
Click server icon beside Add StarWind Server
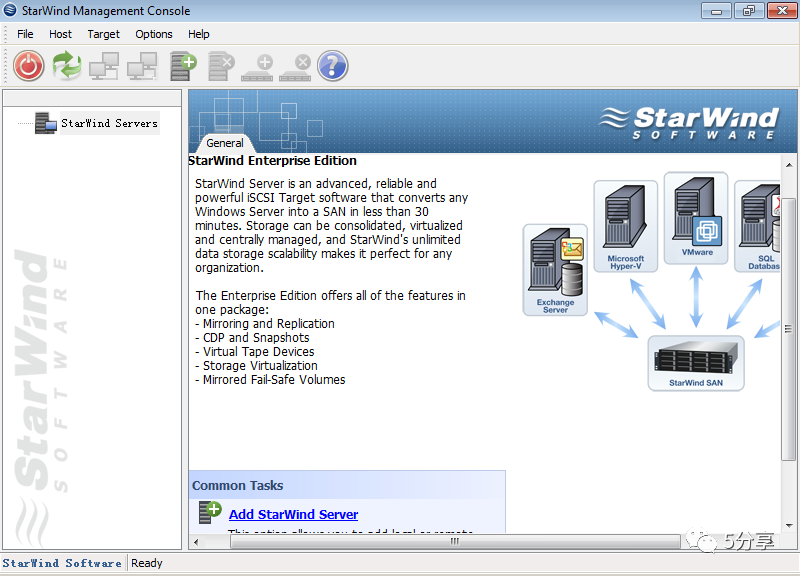coord(210,513)
